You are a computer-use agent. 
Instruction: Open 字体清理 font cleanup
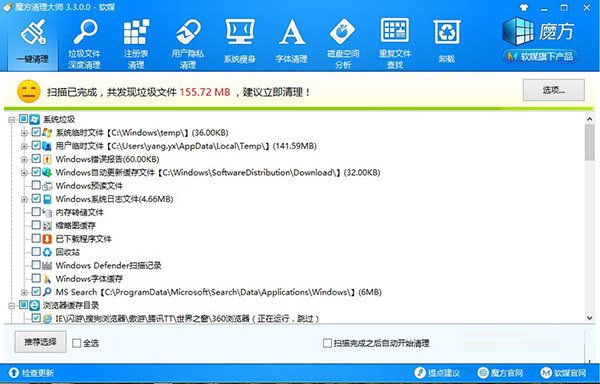point(292,41)
